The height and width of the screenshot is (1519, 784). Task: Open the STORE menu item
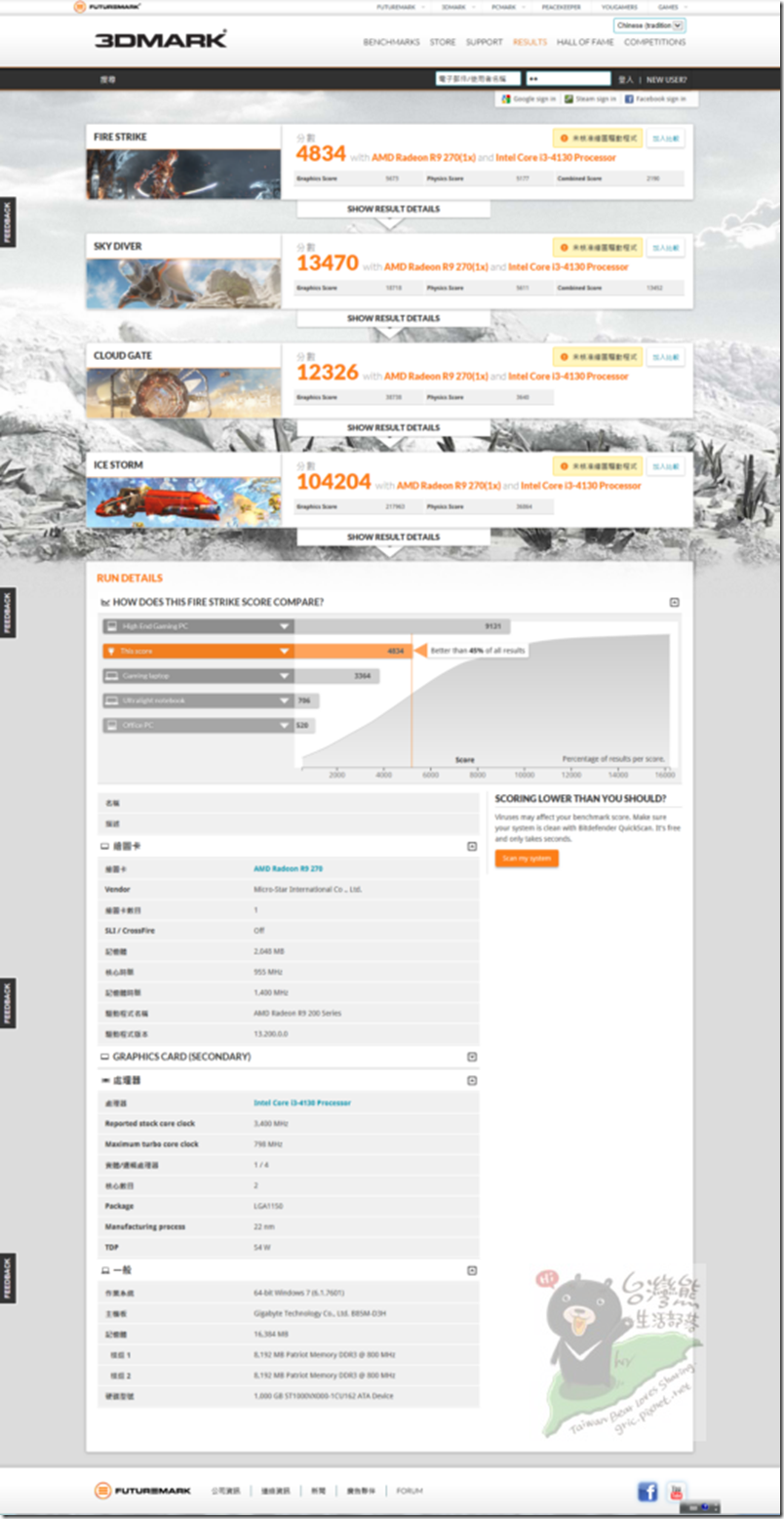[x=443, y=42]
